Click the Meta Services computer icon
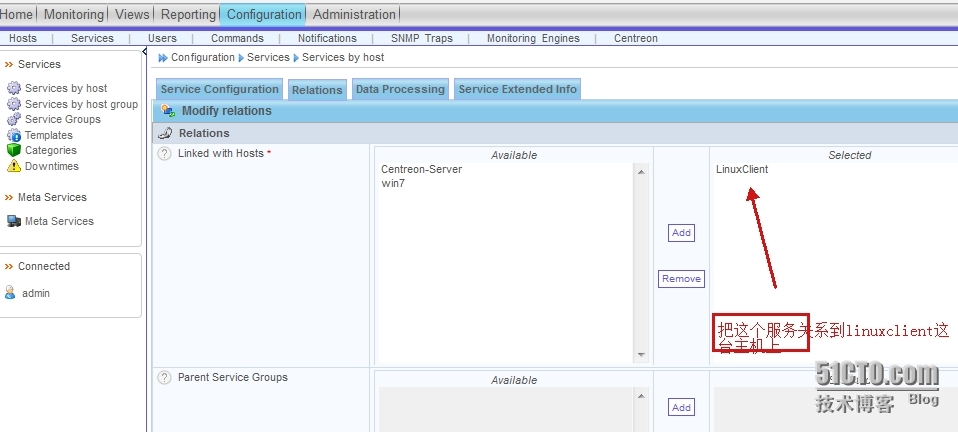This screenshot has height=432, width=958. 13,221
